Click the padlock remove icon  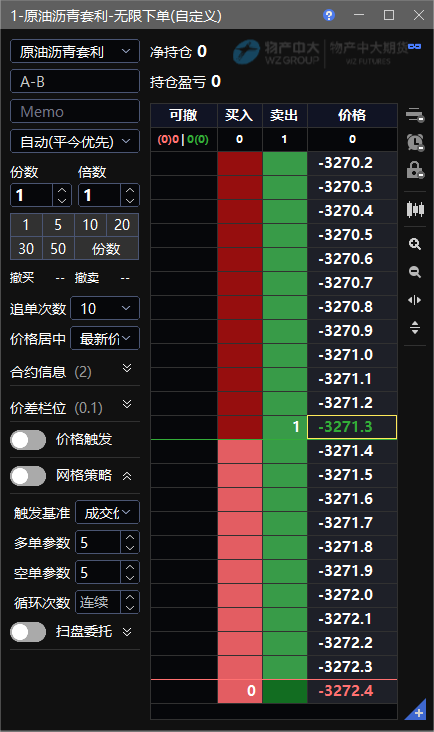click(x=415, y=170)
